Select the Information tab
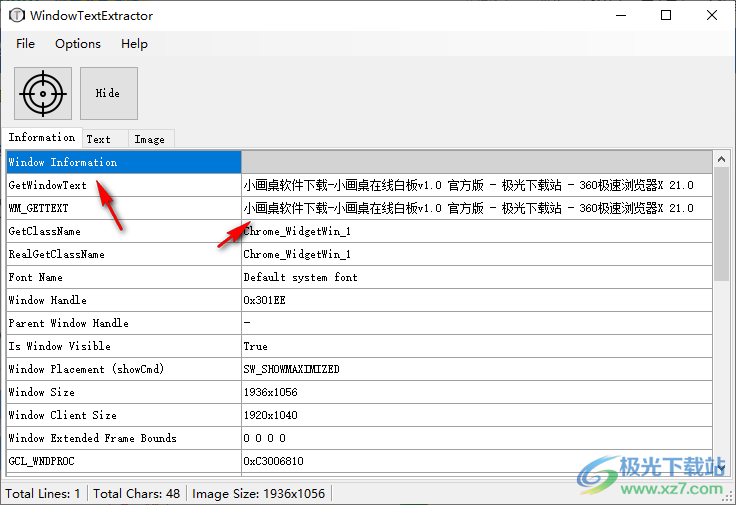 tap(42, 138)
